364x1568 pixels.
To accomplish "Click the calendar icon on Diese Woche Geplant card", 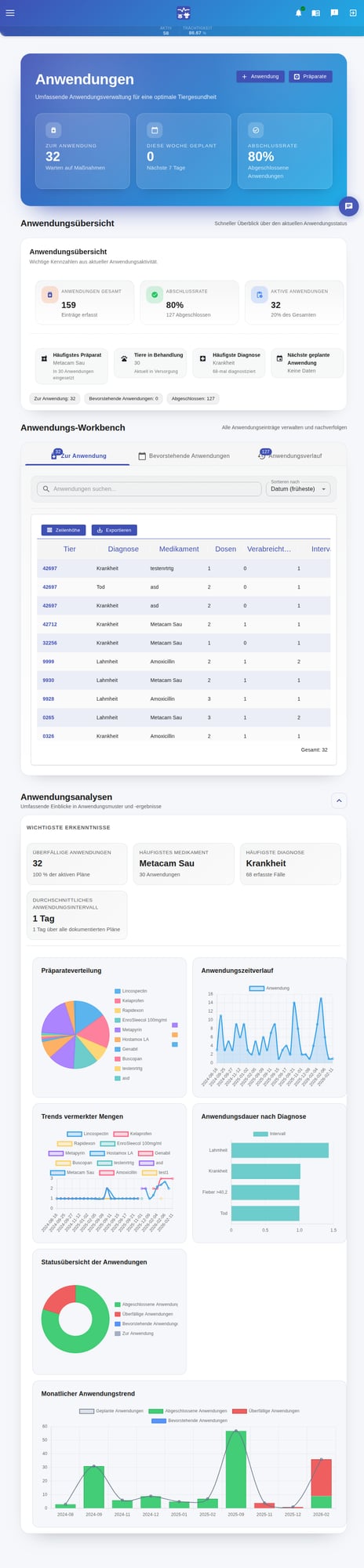I will (155, 129).
